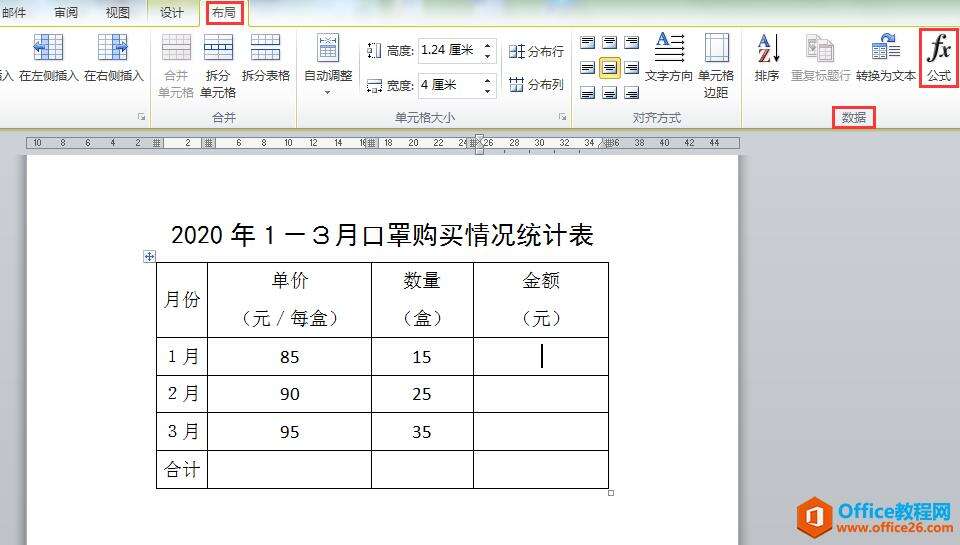The width and height of the screenshot is (960, 545).
Task: Click cell with quantity 25
Action: click(422, 394)
